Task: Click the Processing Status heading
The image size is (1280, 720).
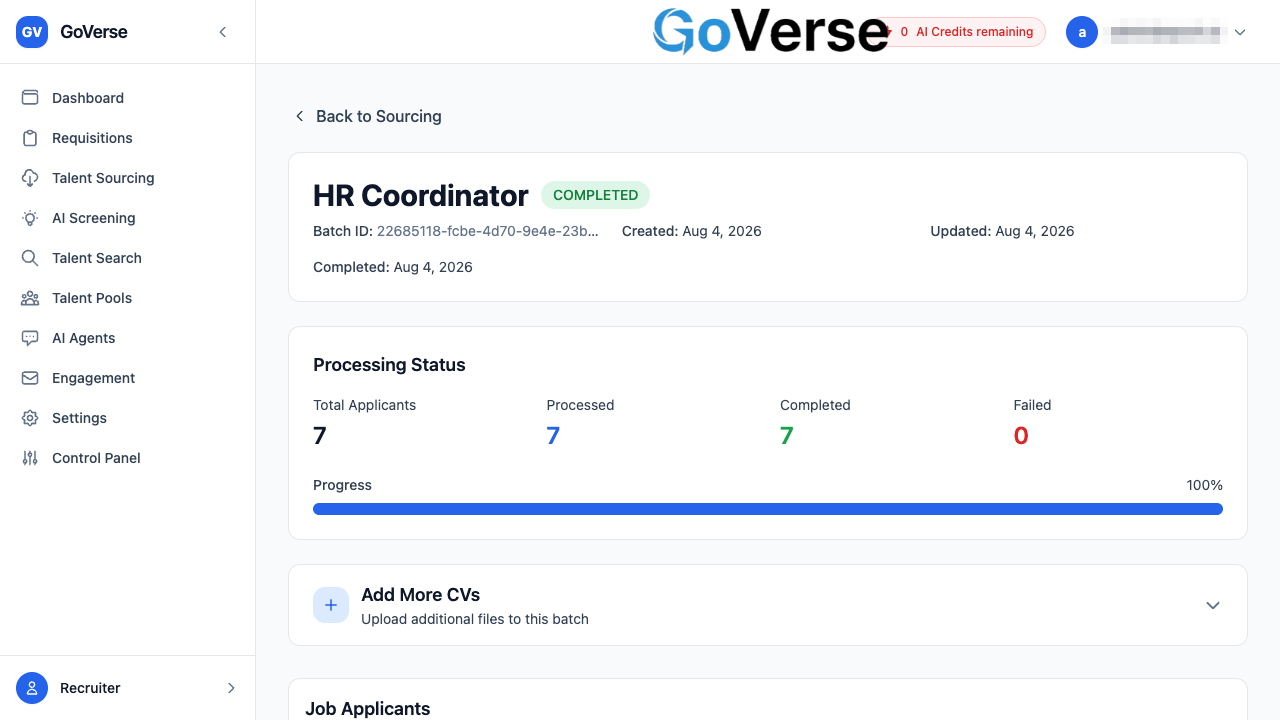Action: coord(389,365)
